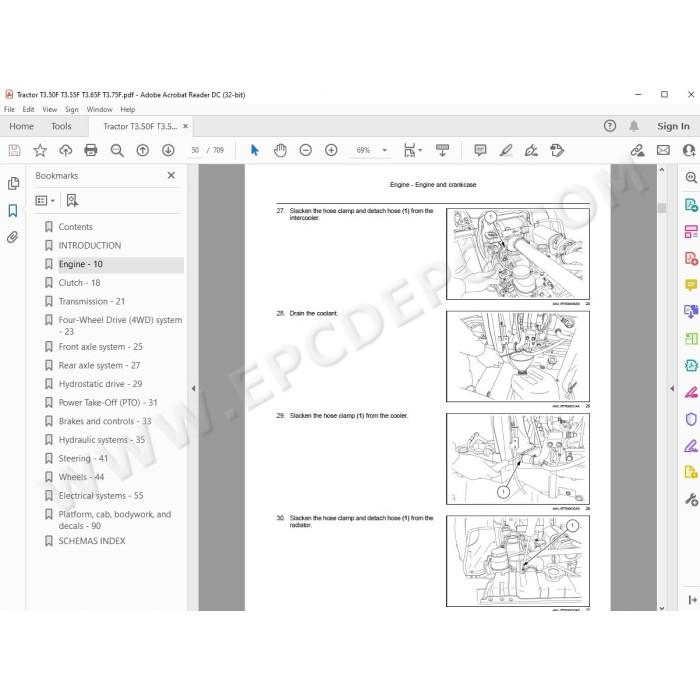
Task: Open the fit page options icon
Action: tap(412, 150)
